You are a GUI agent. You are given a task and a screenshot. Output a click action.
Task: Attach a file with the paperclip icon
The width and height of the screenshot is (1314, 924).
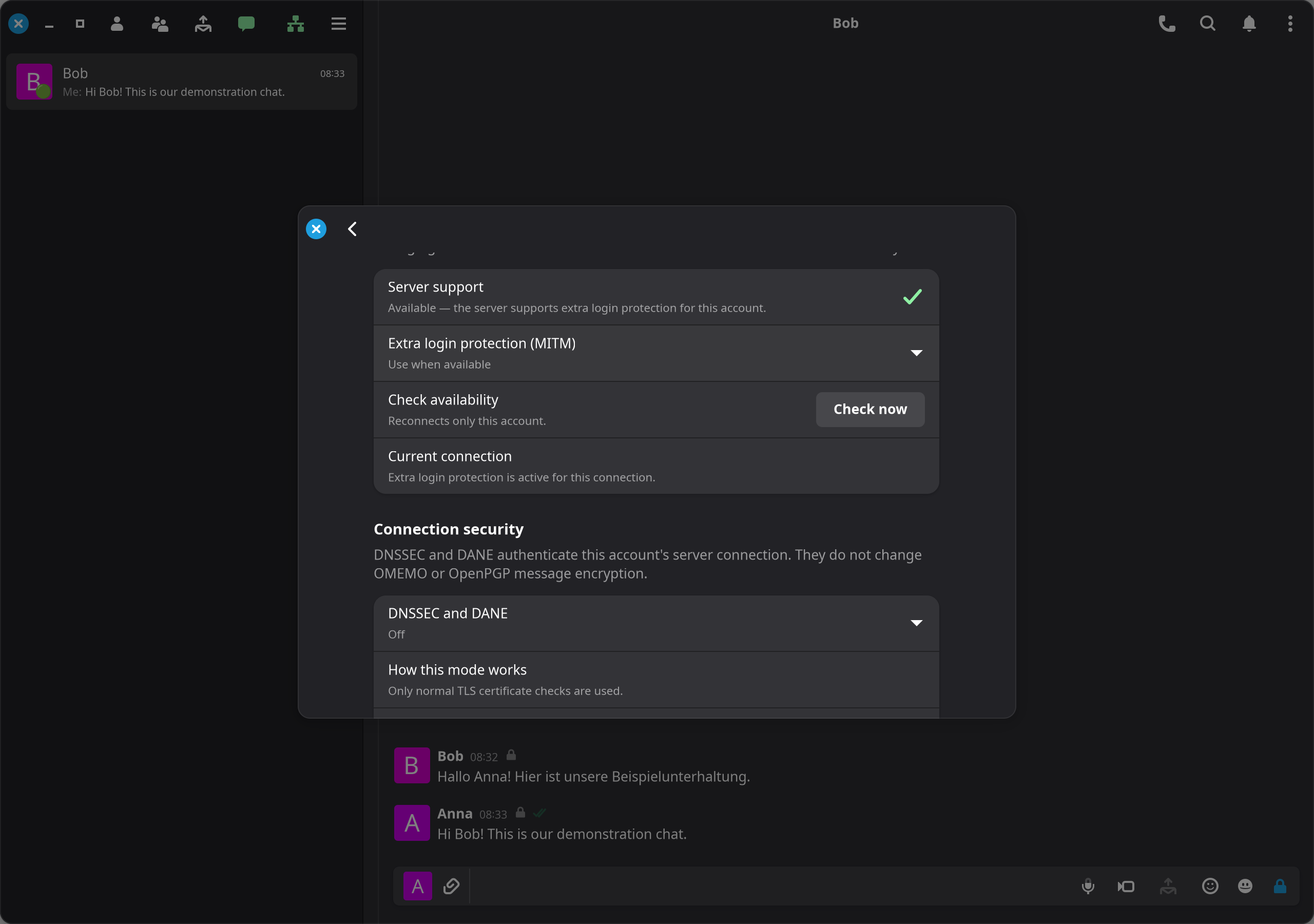click(451, 886)
